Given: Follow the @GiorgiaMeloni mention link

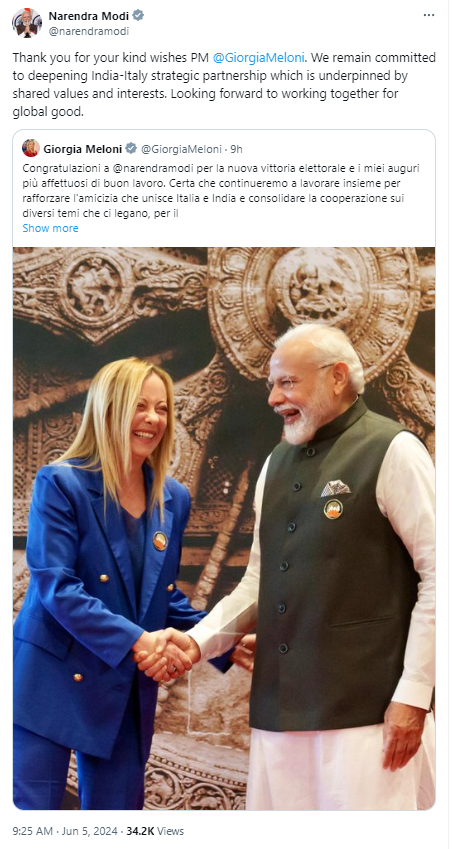Looking at the screenshot, I should coord(259,57).
